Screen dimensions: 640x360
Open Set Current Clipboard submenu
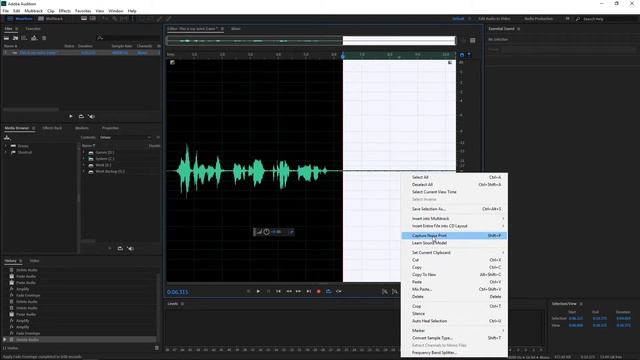tap(454, 253)
